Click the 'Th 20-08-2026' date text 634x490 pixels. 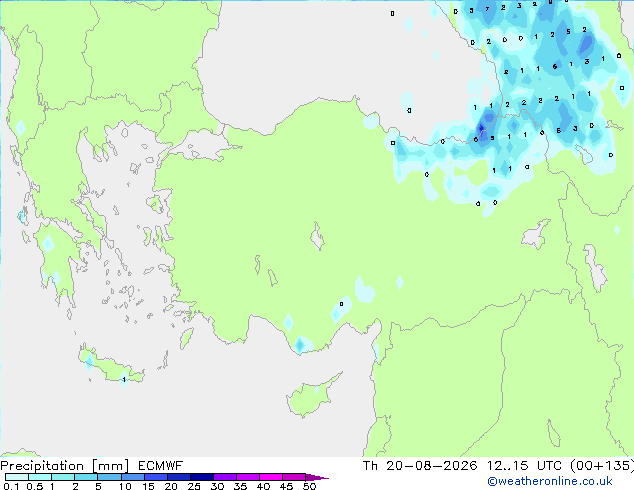point(420,466)
